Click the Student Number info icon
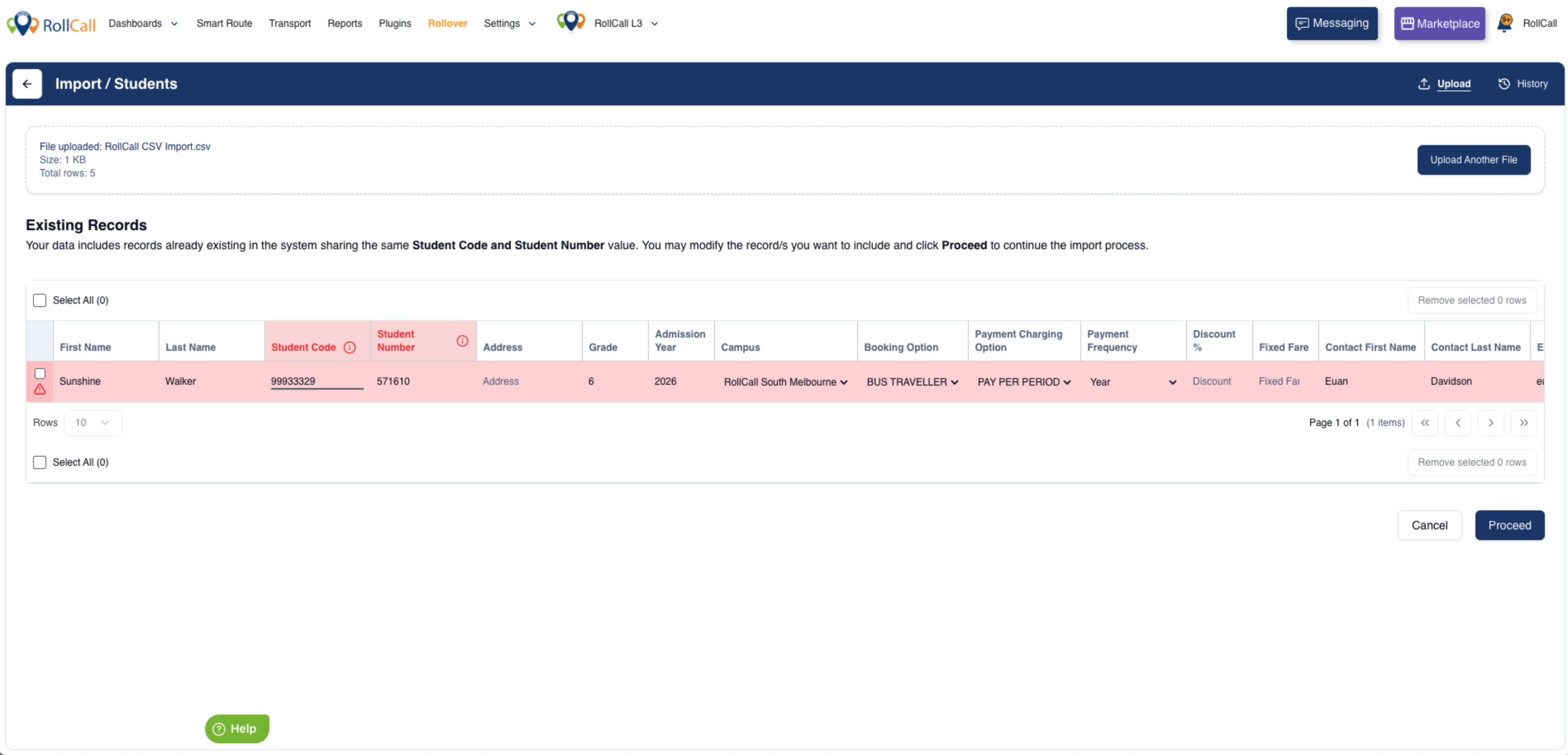 tap(462, 341)
